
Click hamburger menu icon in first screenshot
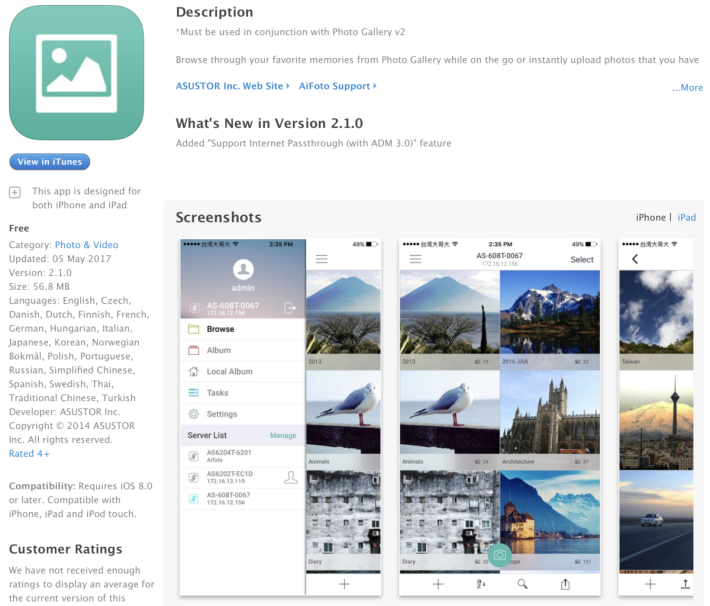pyautogui.click(x=321, y=259)
